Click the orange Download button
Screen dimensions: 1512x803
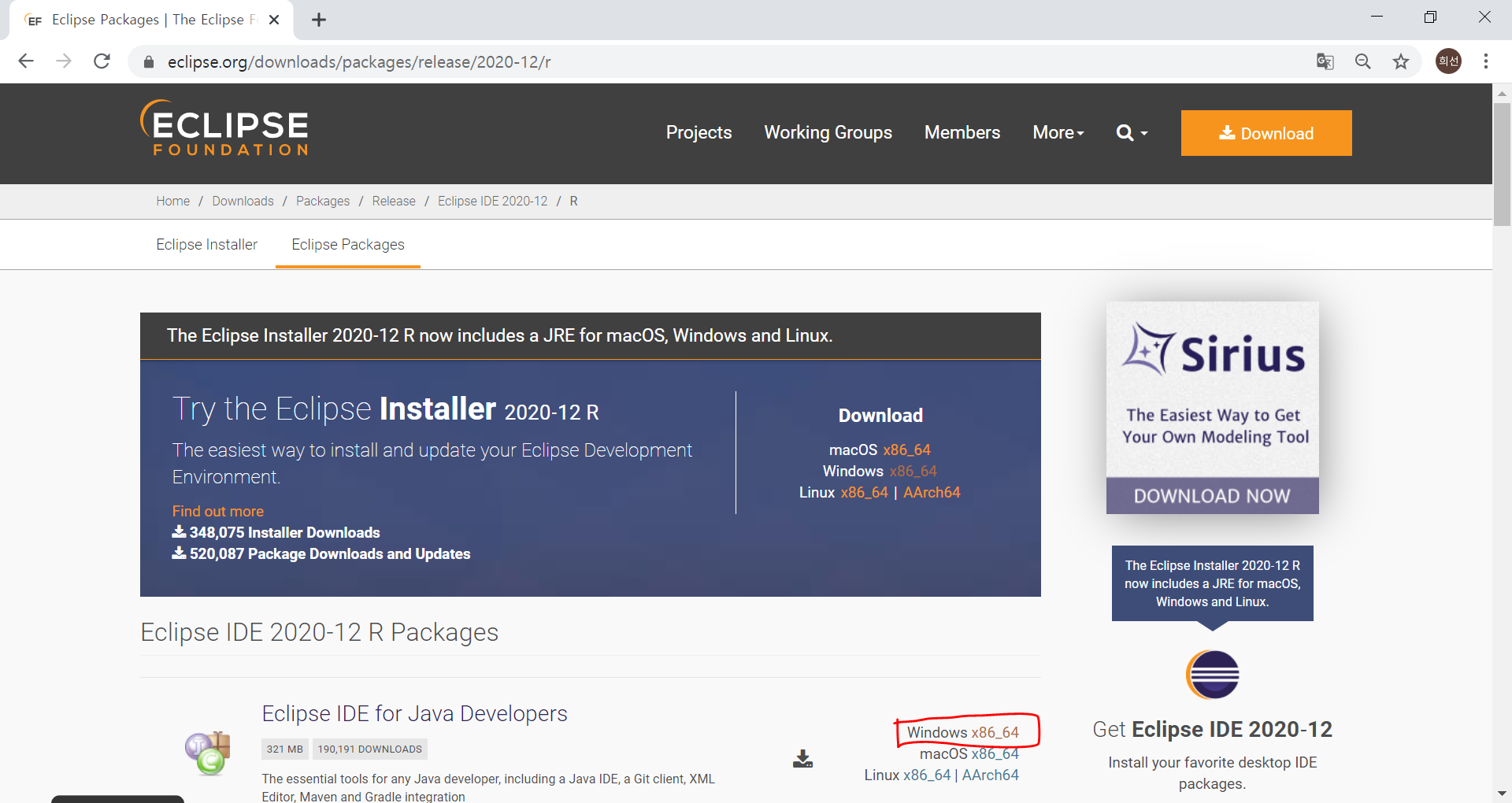coord(1266,133)
